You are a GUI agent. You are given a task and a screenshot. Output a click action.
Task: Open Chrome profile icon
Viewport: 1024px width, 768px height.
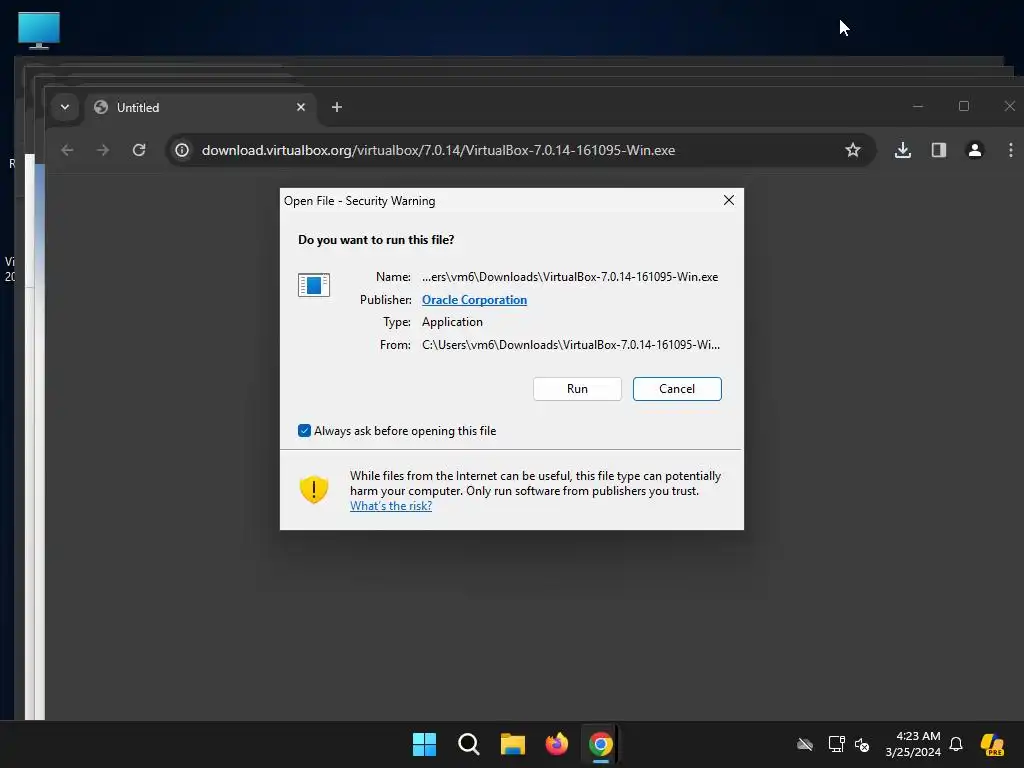click(974, 150)
